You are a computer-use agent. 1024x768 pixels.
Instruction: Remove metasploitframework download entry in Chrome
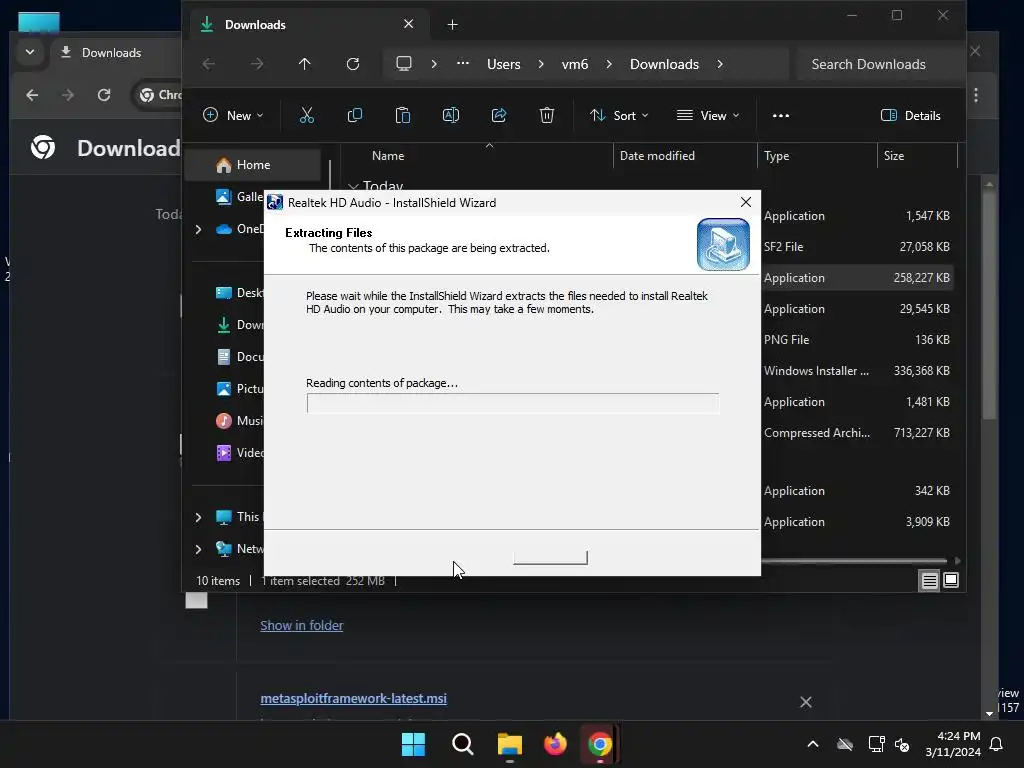806,702
